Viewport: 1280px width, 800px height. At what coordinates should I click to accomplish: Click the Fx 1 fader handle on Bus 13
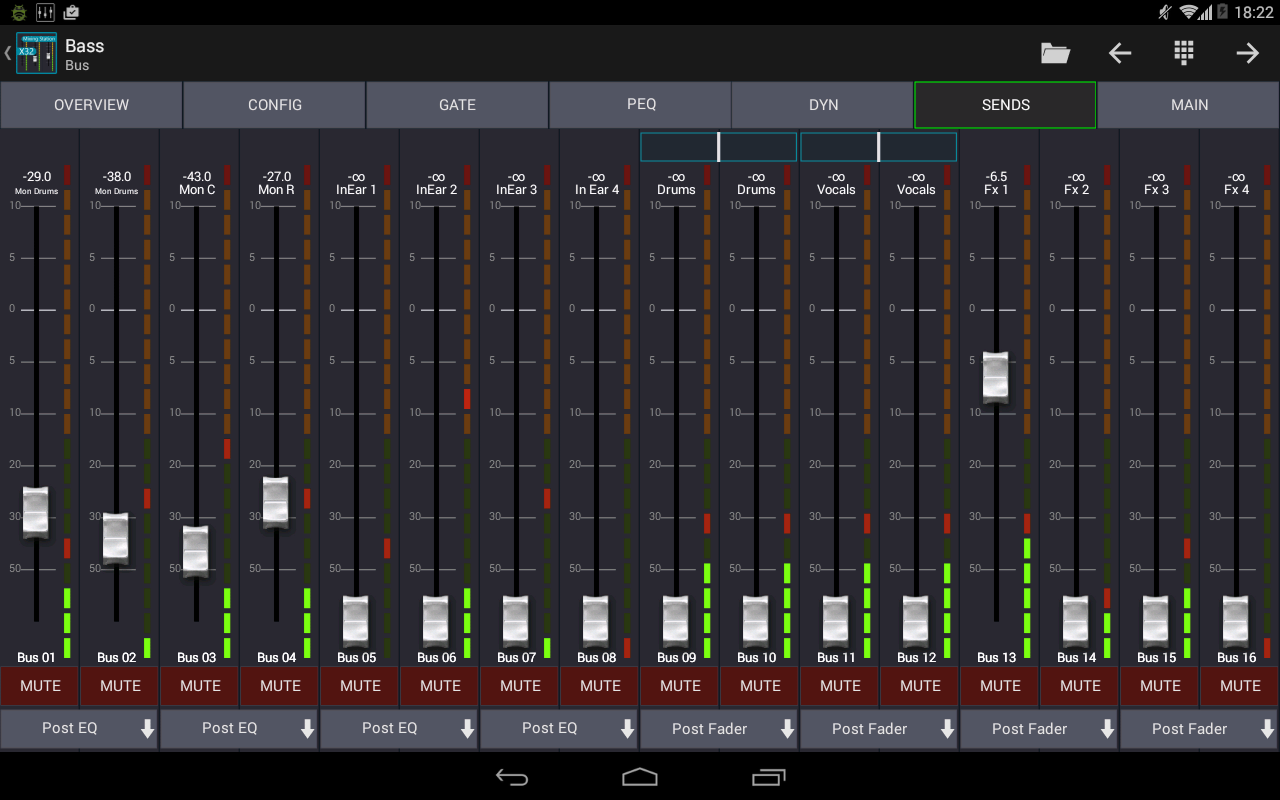coord(995,375)
